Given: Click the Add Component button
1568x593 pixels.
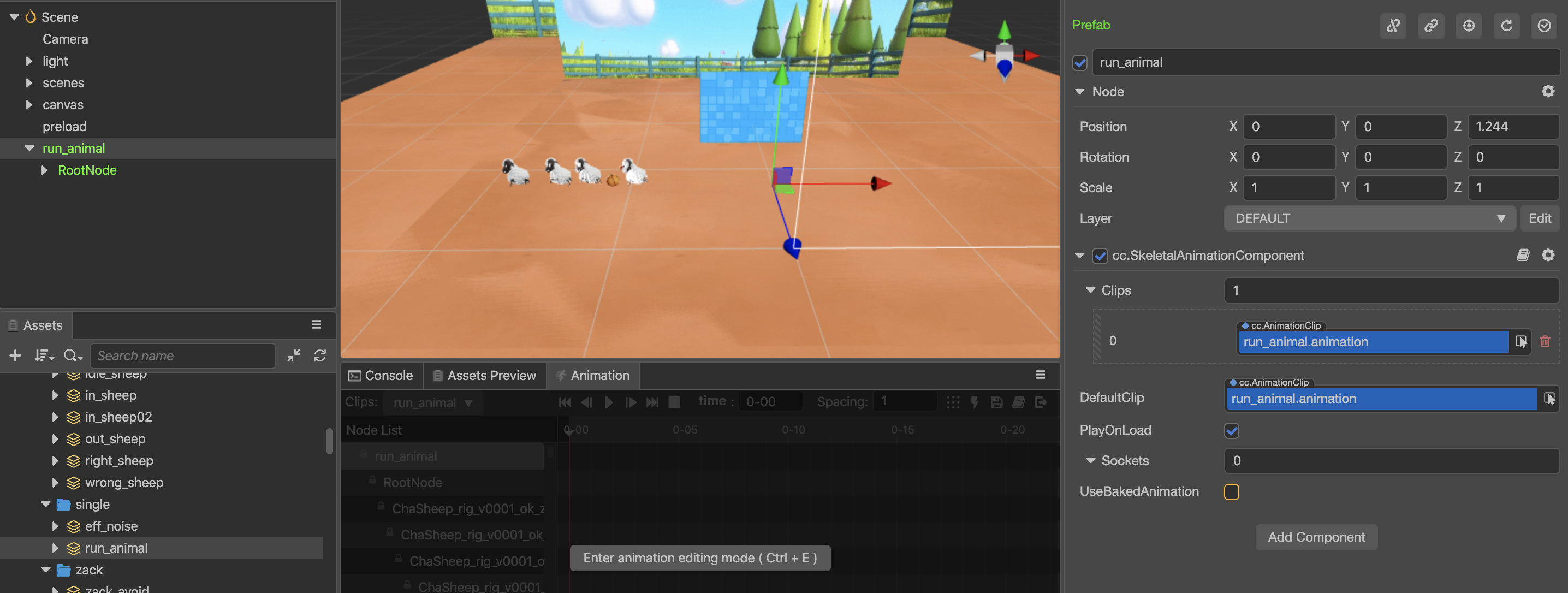Looking at the screenshot, I should point(1316,537).
